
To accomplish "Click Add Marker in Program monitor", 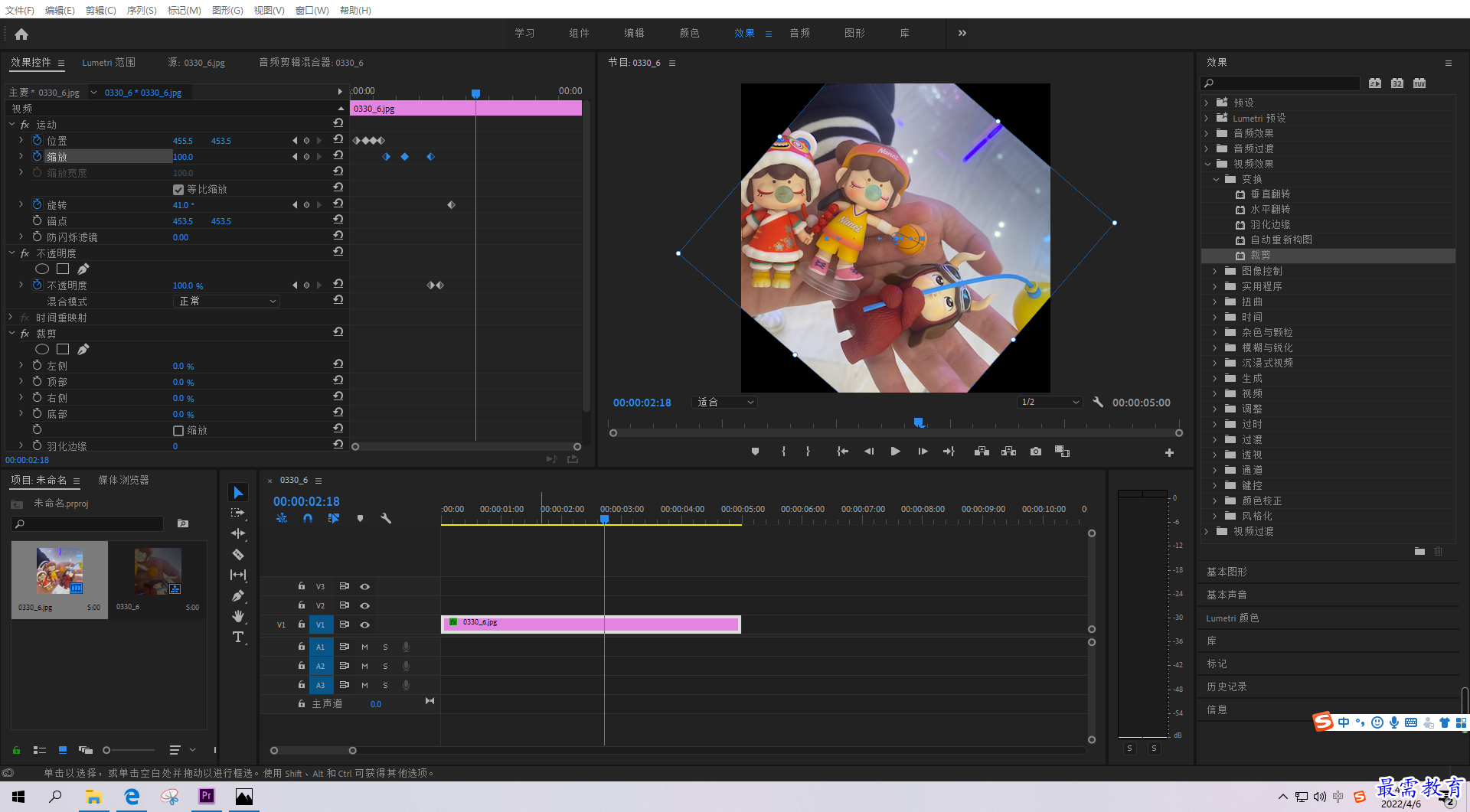I will click(755, 452).
